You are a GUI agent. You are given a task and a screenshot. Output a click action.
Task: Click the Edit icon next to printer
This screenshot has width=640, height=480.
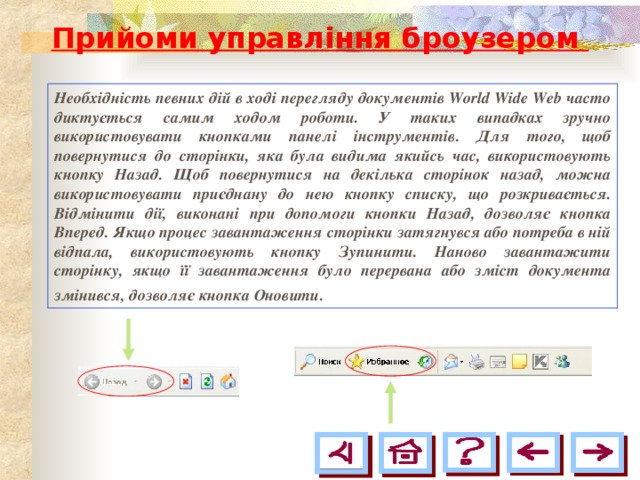pyautogui.click(x=498, y=361)
